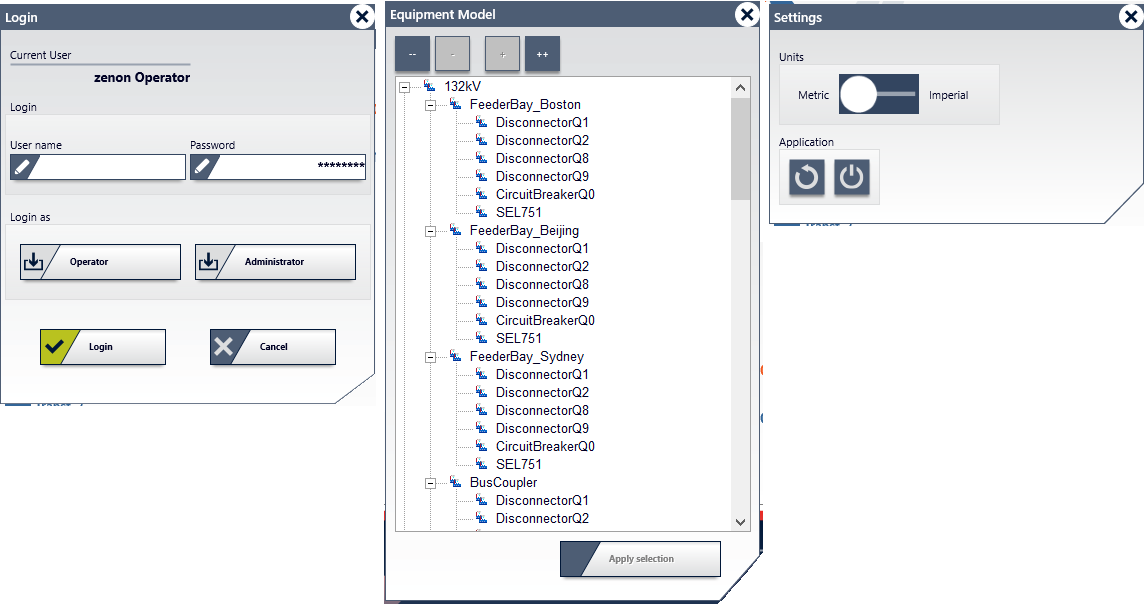This screenshot has width=1147, height=604.
Task: Click pencil icon beside Password field
Action: click(x=203, y=167)
